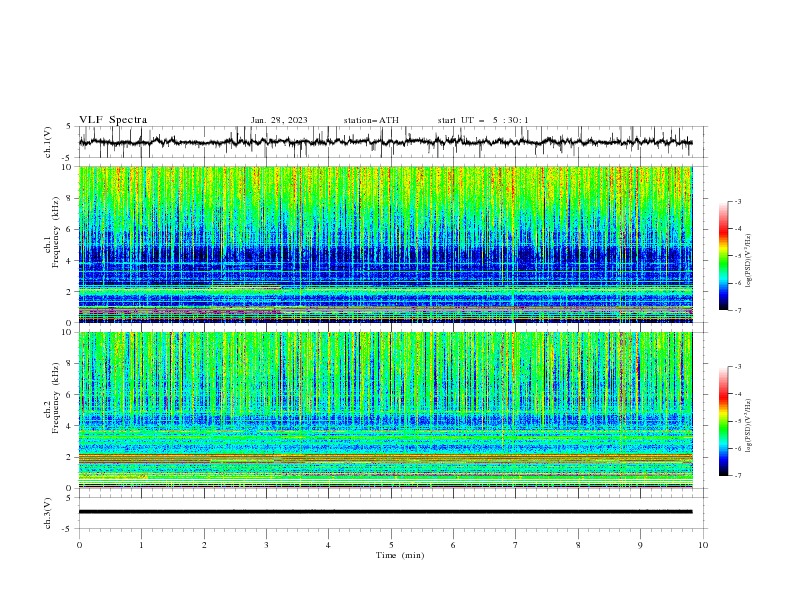Click time axis tick label '8'
792x612 pixels.
coord(578,545)
